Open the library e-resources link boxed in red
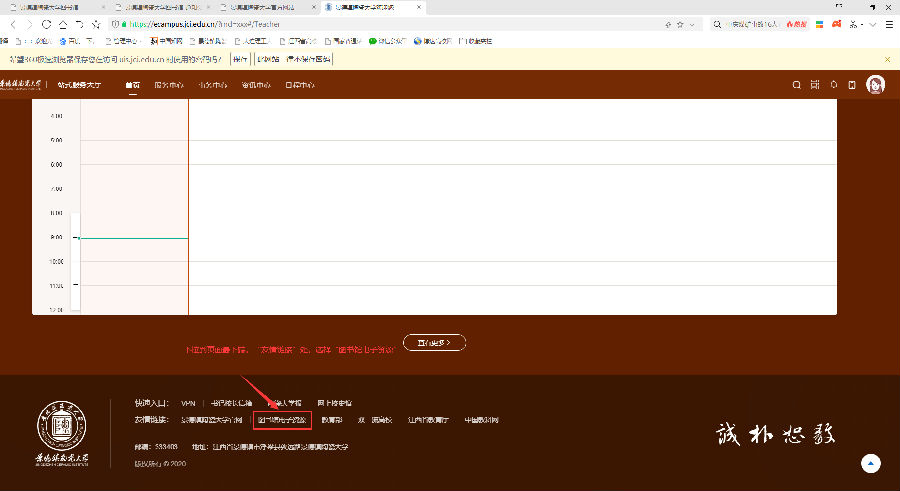Viewport: 900px width, 491px height. (x=282, y=420)
